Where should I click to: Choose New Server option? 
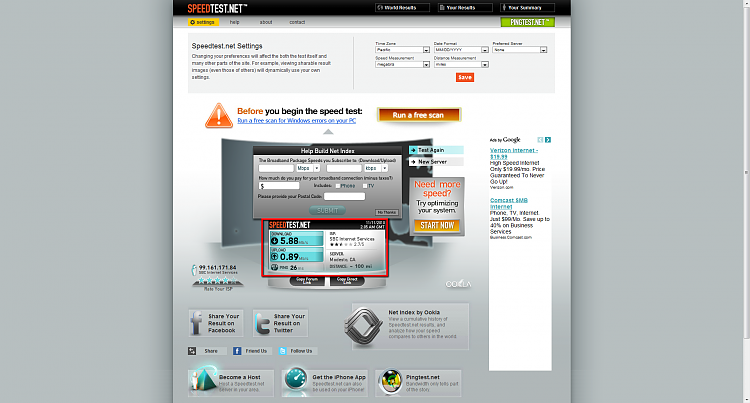pos(436,162)
